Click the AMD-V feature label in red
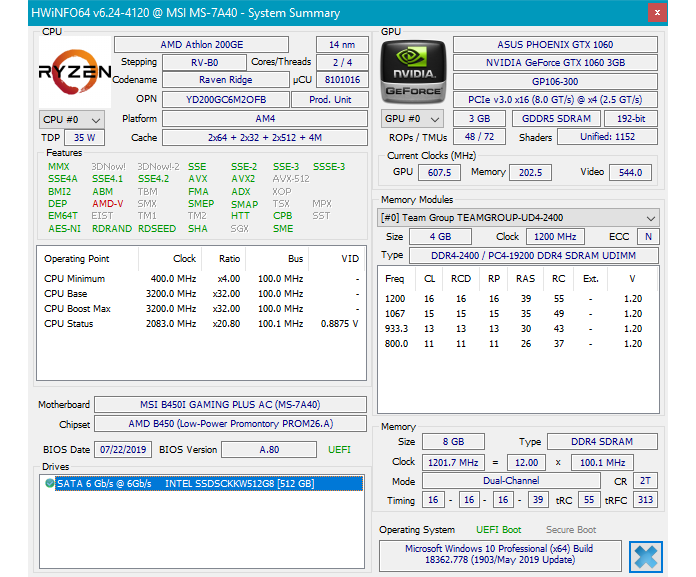 107,204
